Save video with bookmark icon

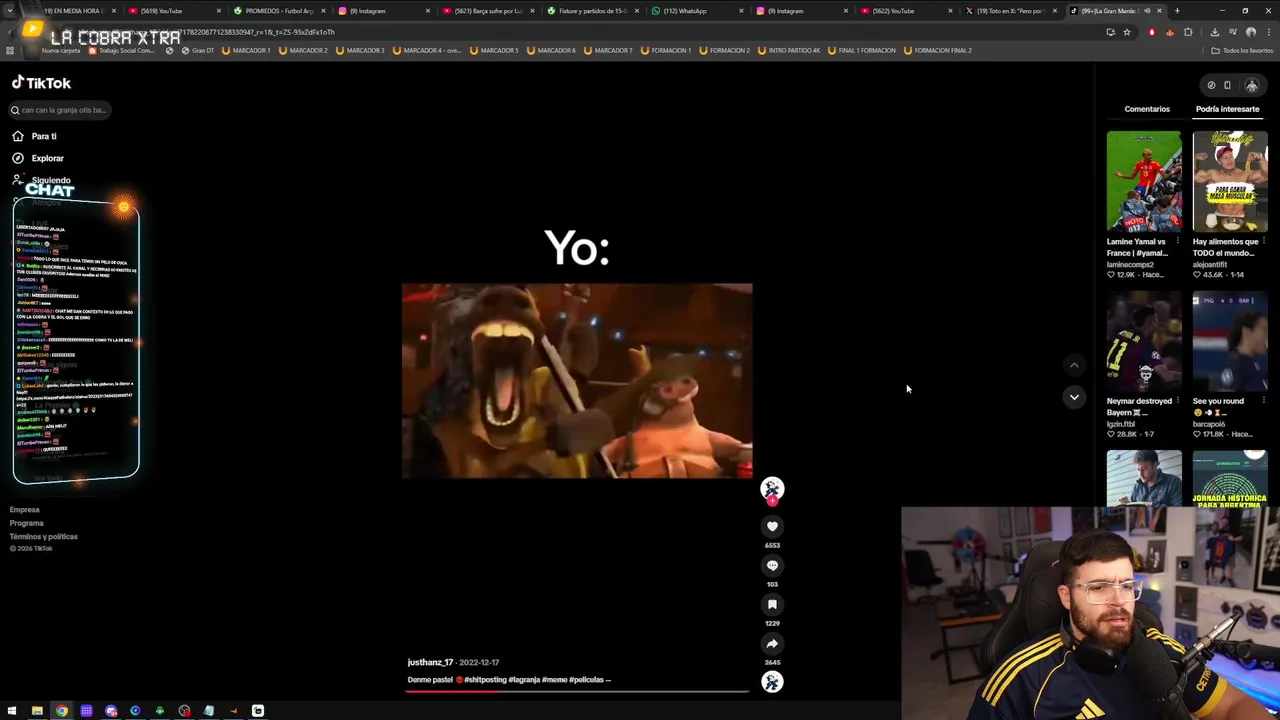tap(772, 604)
